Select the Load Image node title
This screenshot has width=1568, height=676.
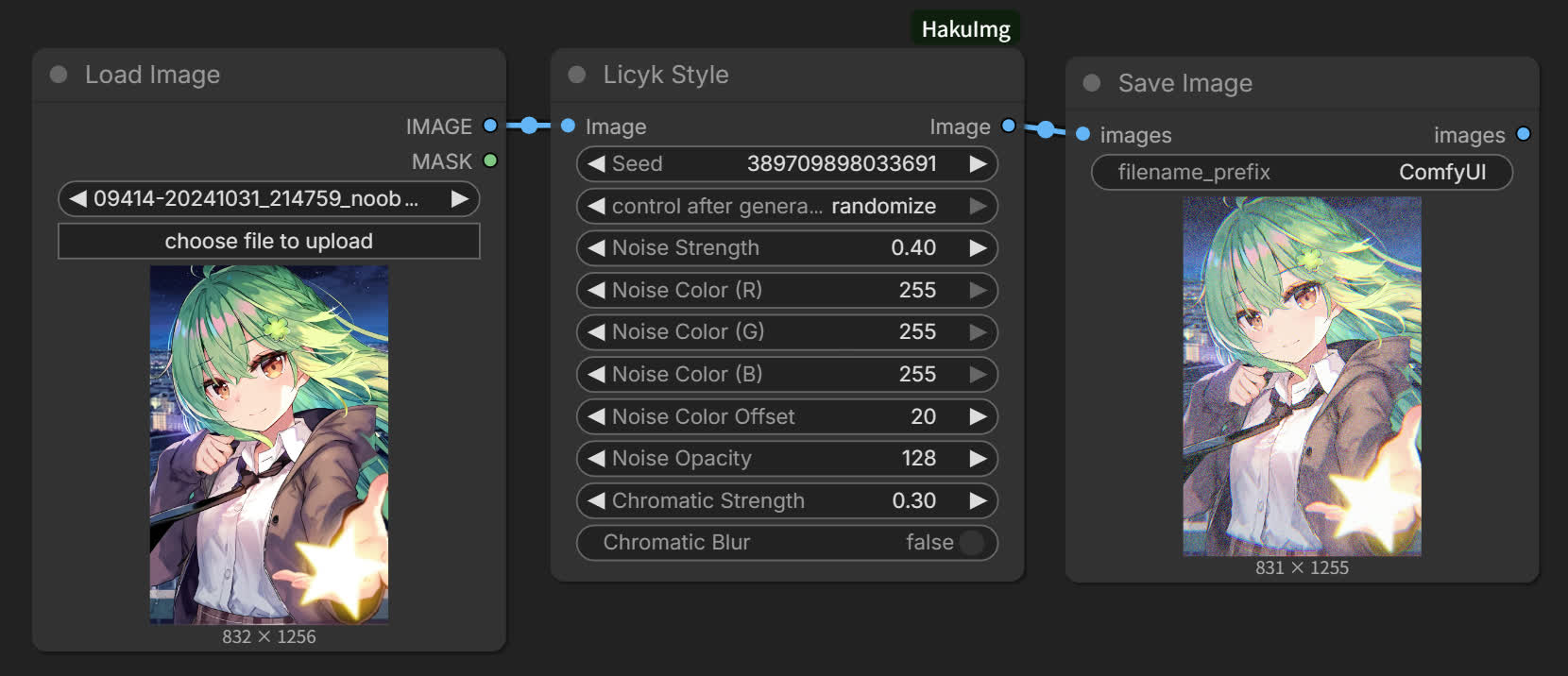[x=152, y=75]
